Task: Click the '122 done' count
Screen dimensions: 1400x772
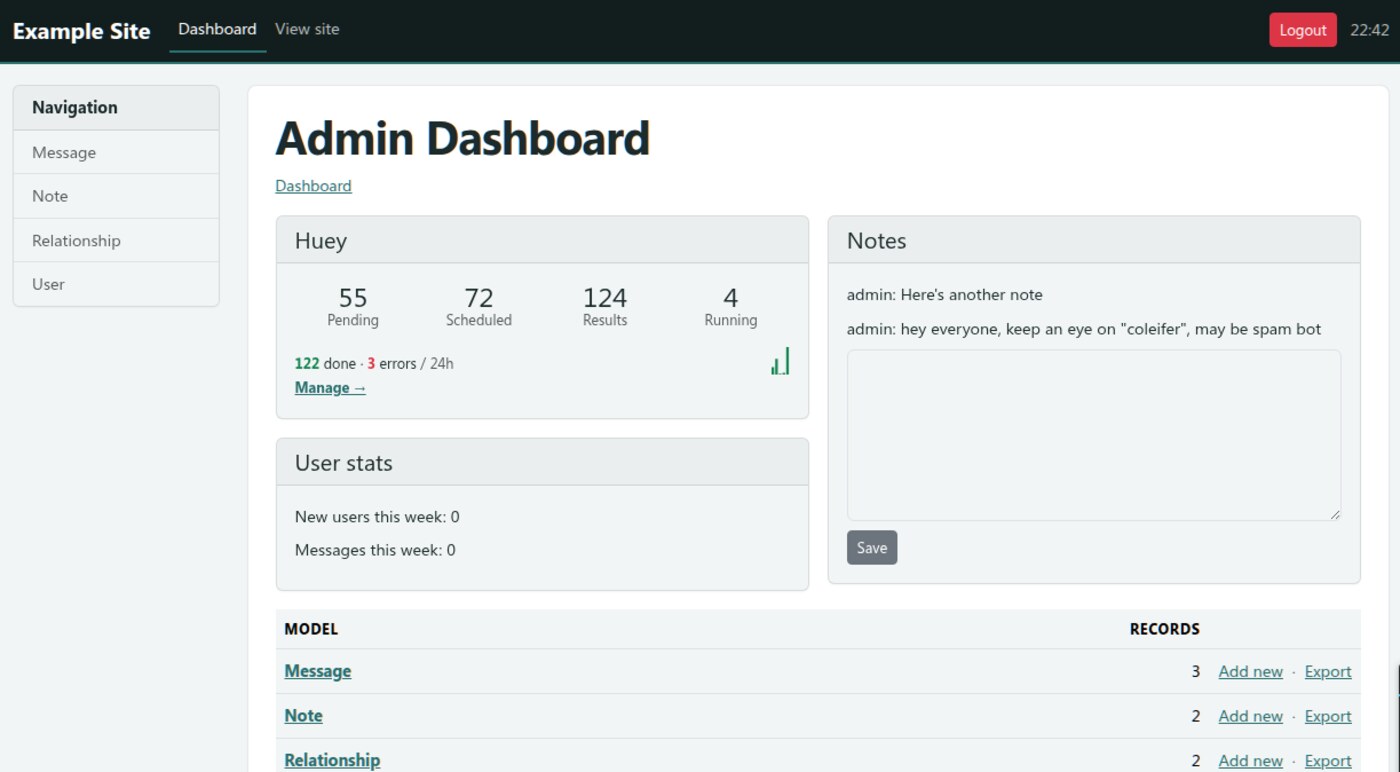Action: 325,364
